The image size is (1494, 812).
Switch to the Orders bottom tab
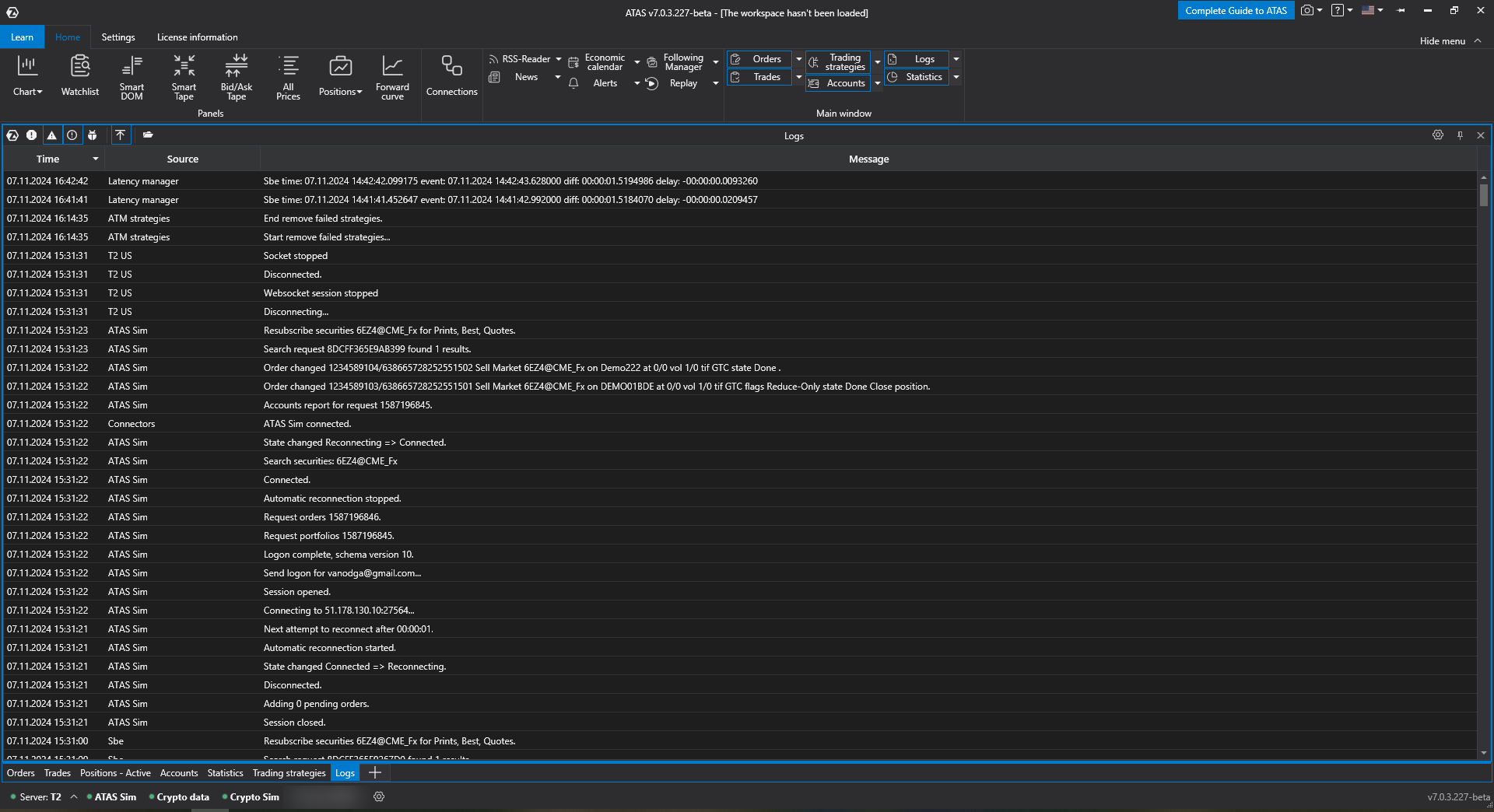(x=21, y=773)
